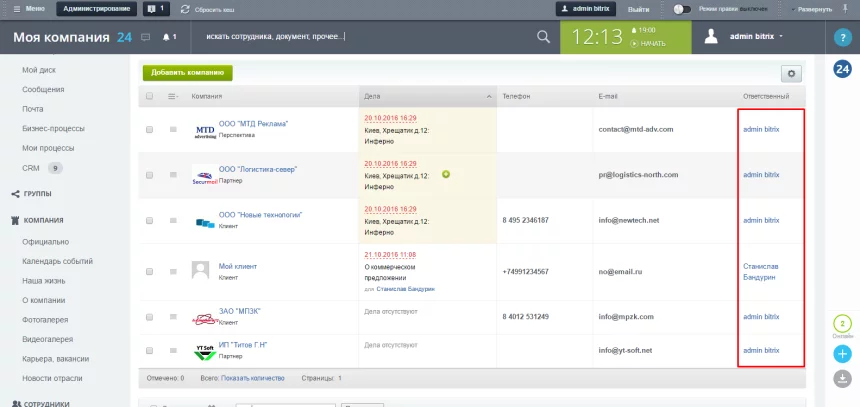This screenshot has width=860, height=407.
Task: Click the green plus on Логистика-север deal
Action: [446, 174]
